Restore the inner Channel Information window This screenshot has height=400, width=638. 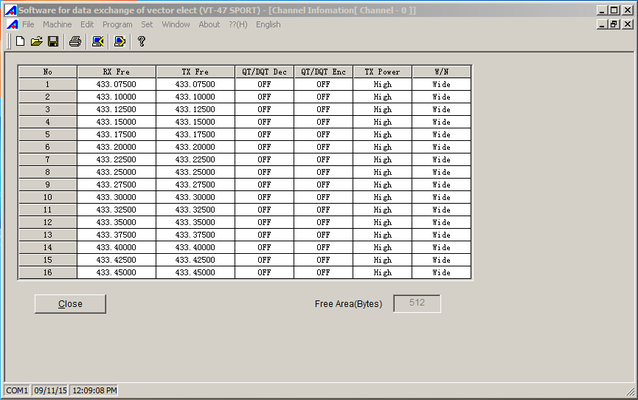[614, 24]
